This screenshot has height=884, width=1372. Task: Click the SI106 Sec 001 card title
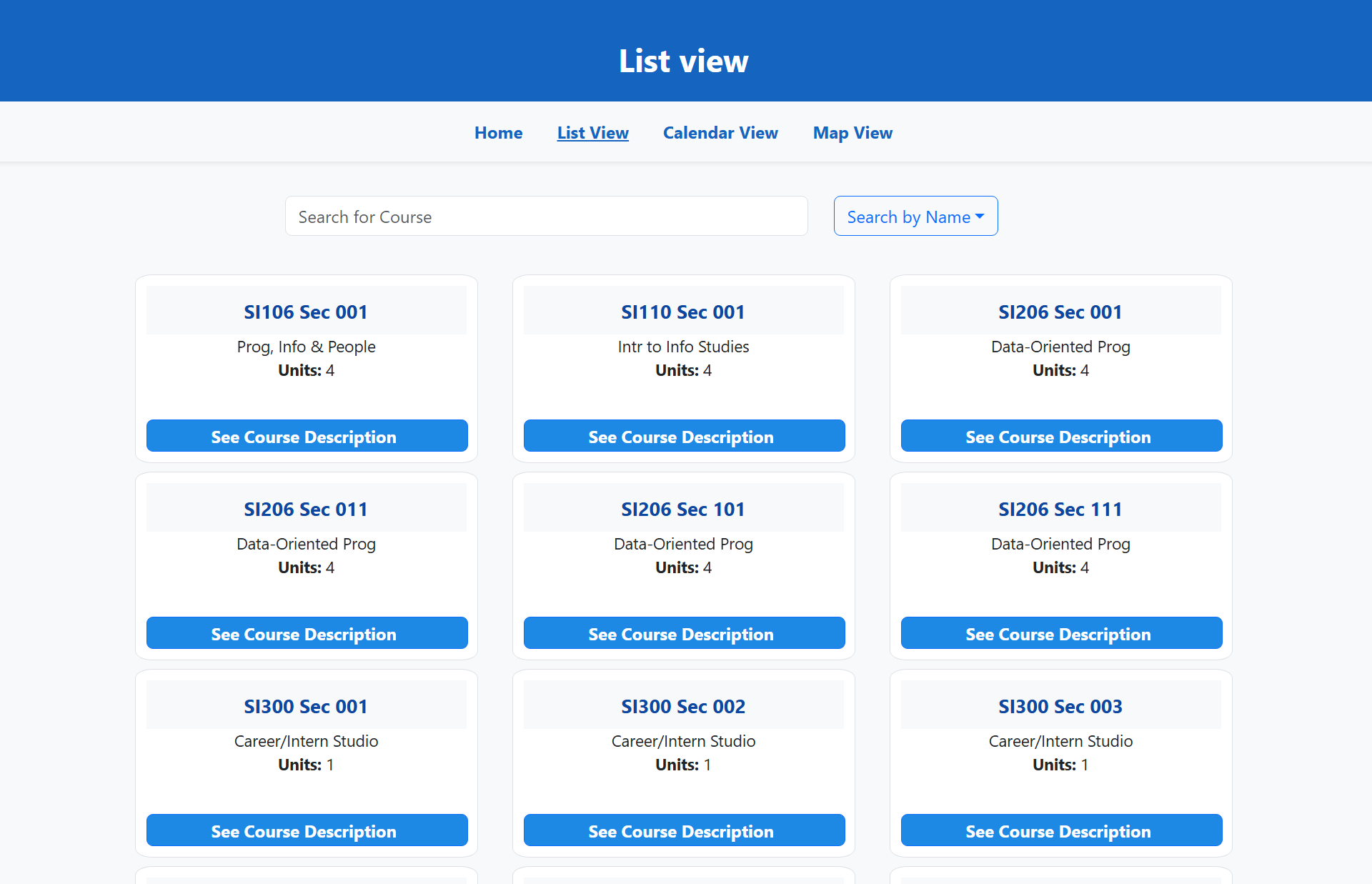tap(306, 312)
